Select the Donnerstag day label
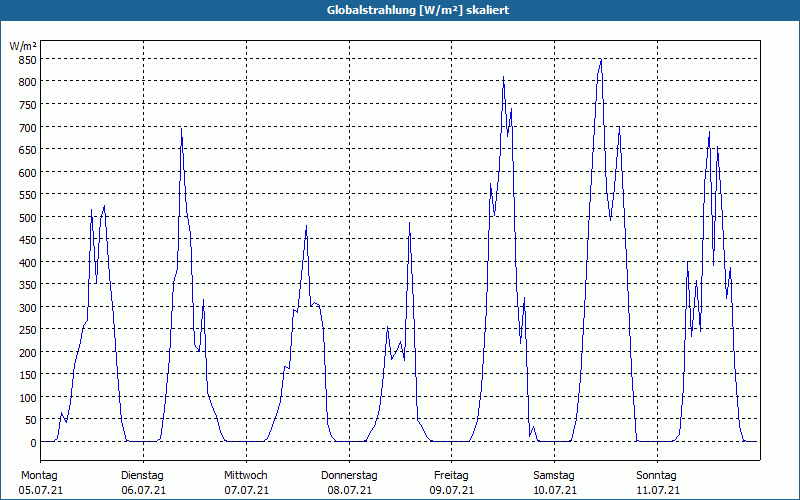 coord(349,475)
